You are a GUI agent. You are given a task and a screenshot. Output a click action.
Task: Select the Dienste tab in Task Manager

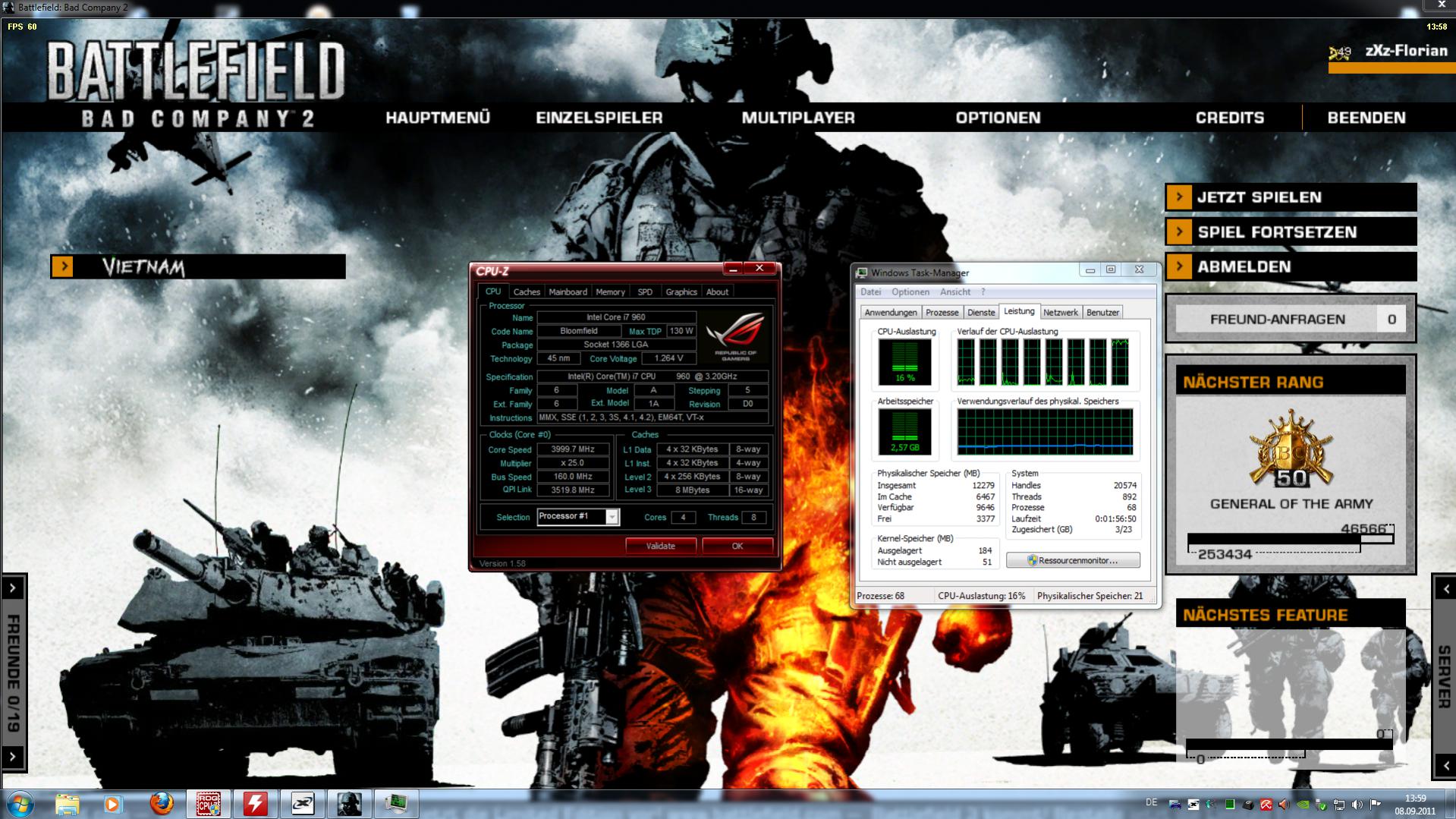coord(981,313)
